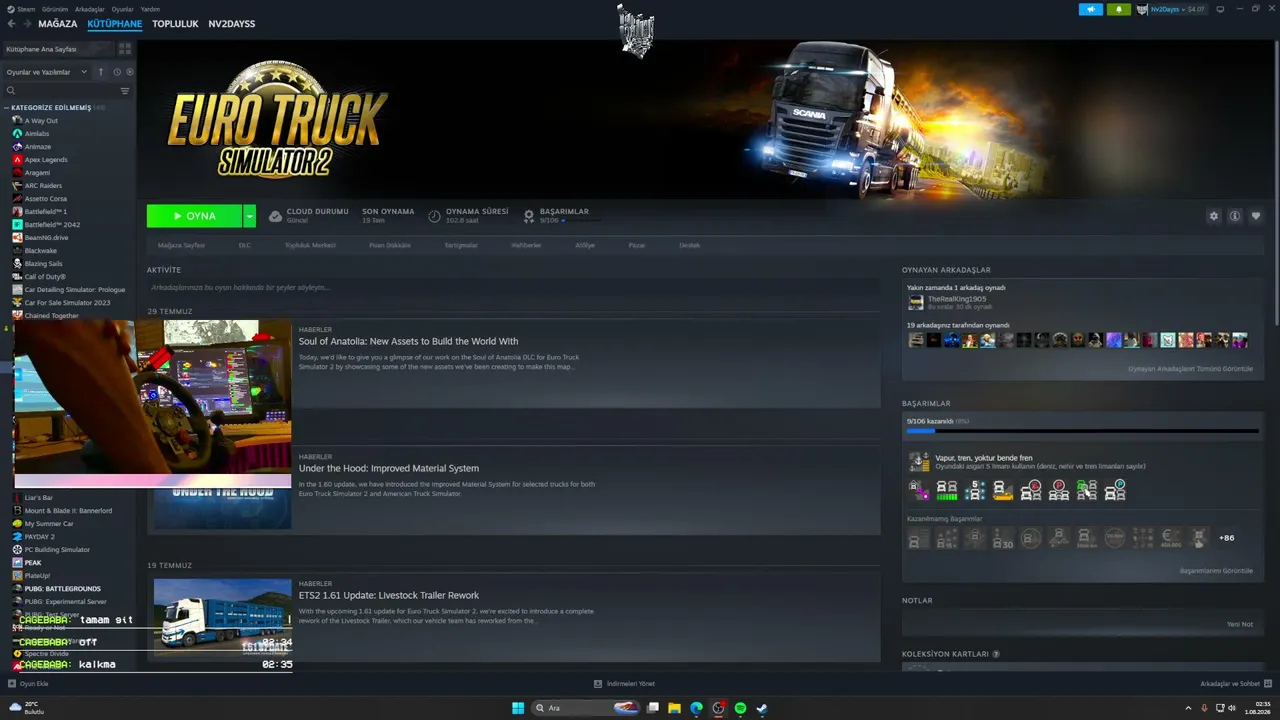
Task: Open Topluluk Merkezi link
Action: [310, 245]
